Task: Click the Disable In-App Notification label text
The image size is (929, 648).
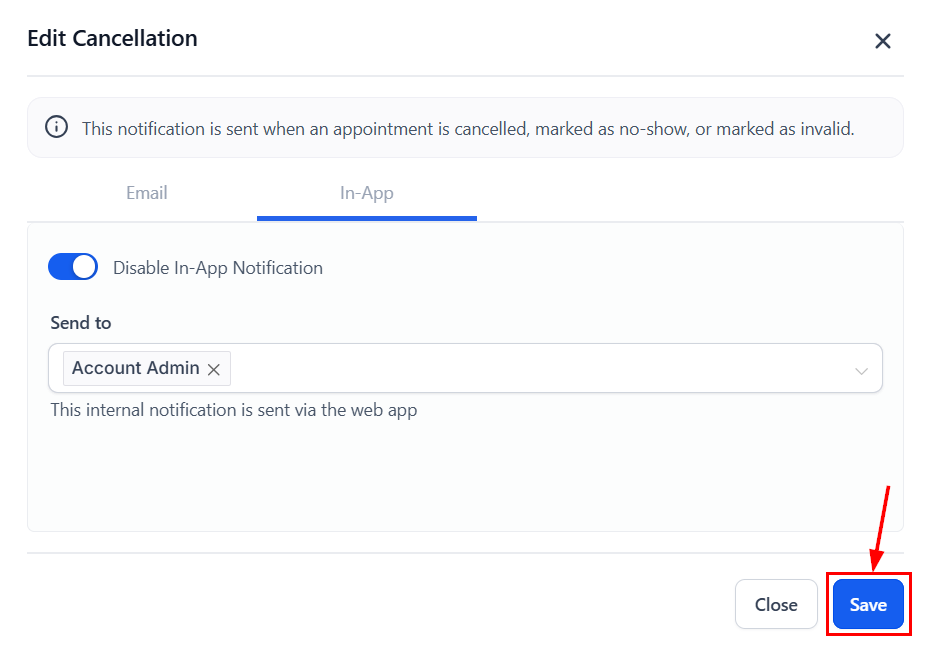Action: pos(218,268)
